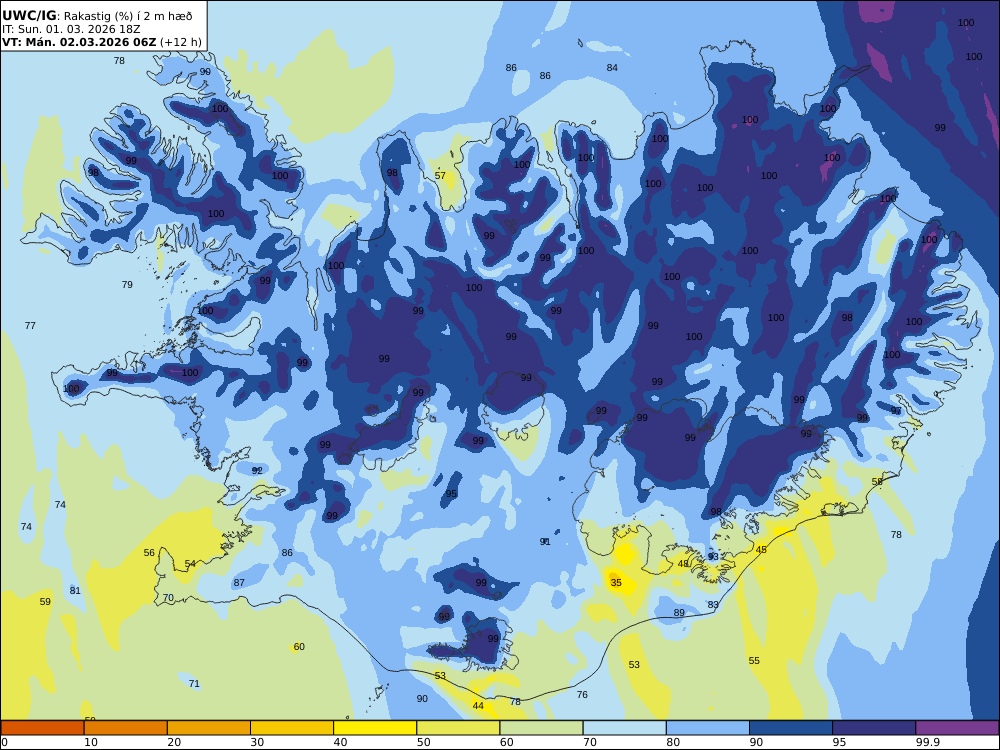Screen dimensions: 1000x750
Task: Click the humidity value '71' on map
Action: (x=195, y=684)
